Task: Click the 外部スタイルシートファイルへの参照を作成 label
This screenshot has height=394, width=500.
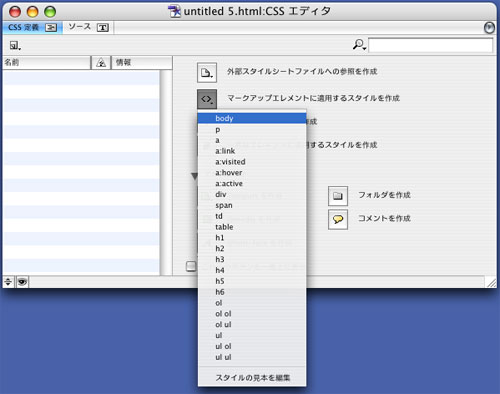Action: [302, 71]
